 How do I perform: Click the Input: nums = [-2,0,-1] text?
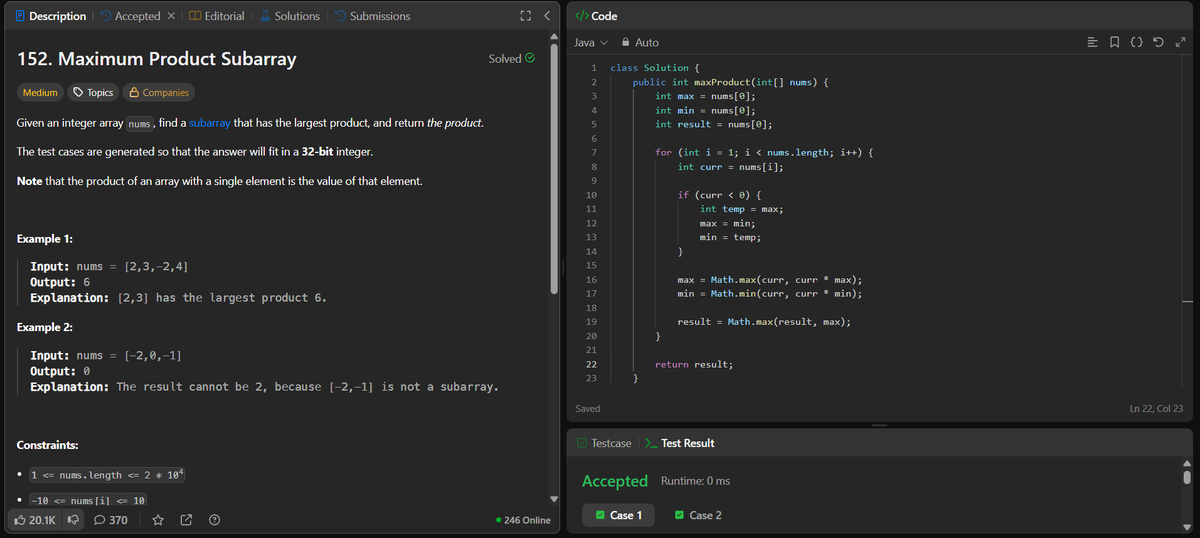coord(105,356)
